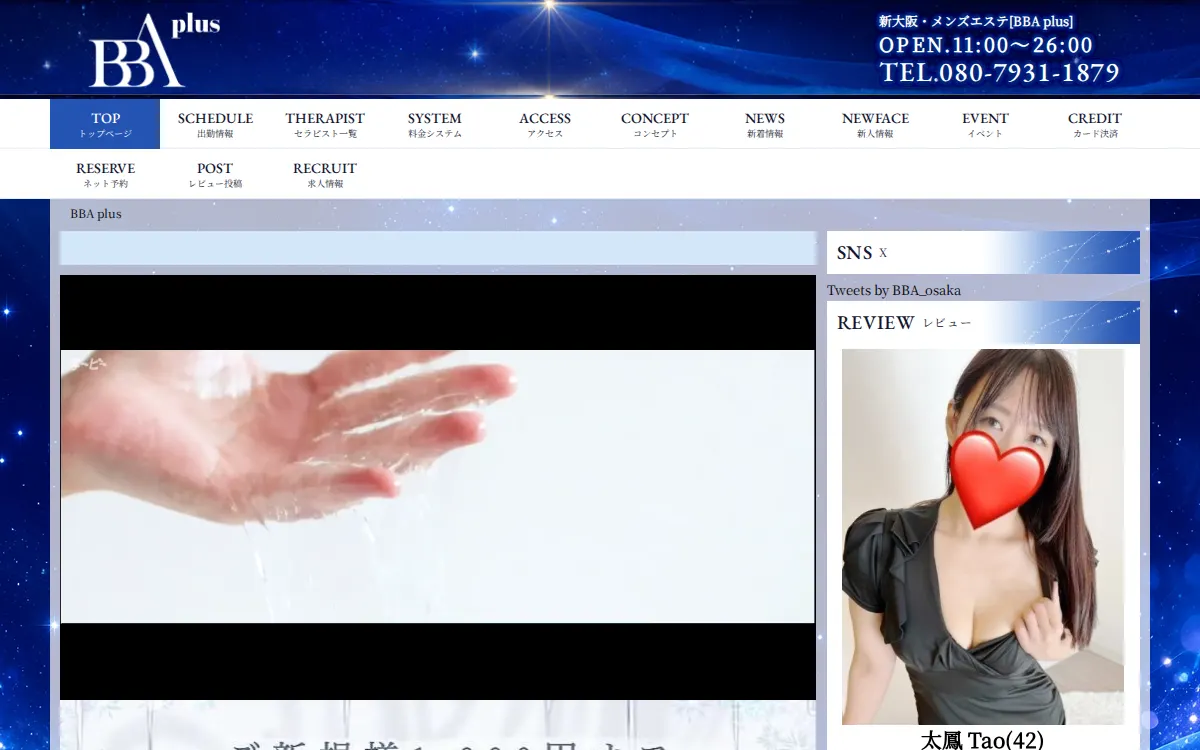Open the EVENT menu item
This screenshot has height=750, width=1200.
click(985, 124)
